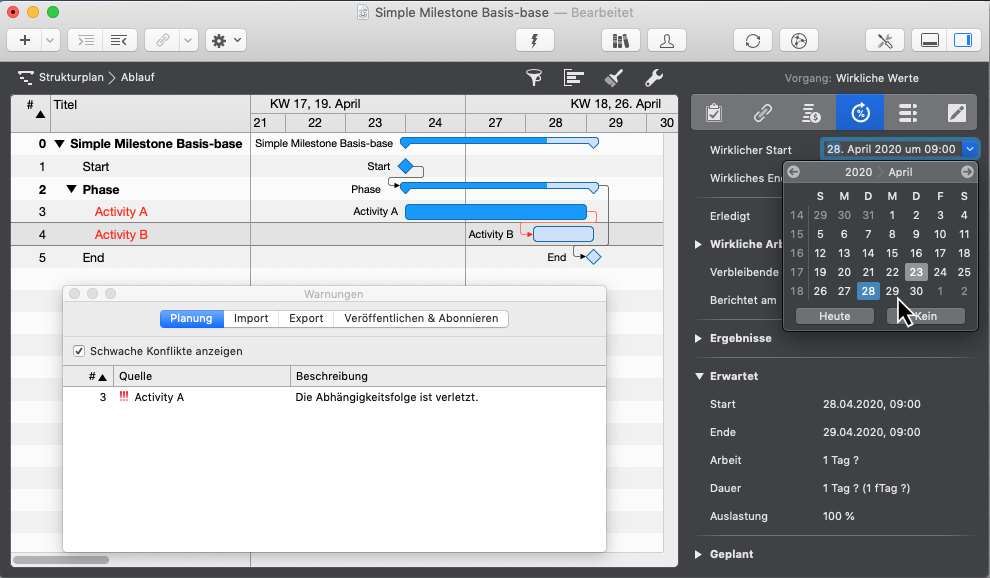Toggle Schwache Konflikte anzeigen checkbox
The height and width of the screenshot is (578, 990).
coord(79,352)
